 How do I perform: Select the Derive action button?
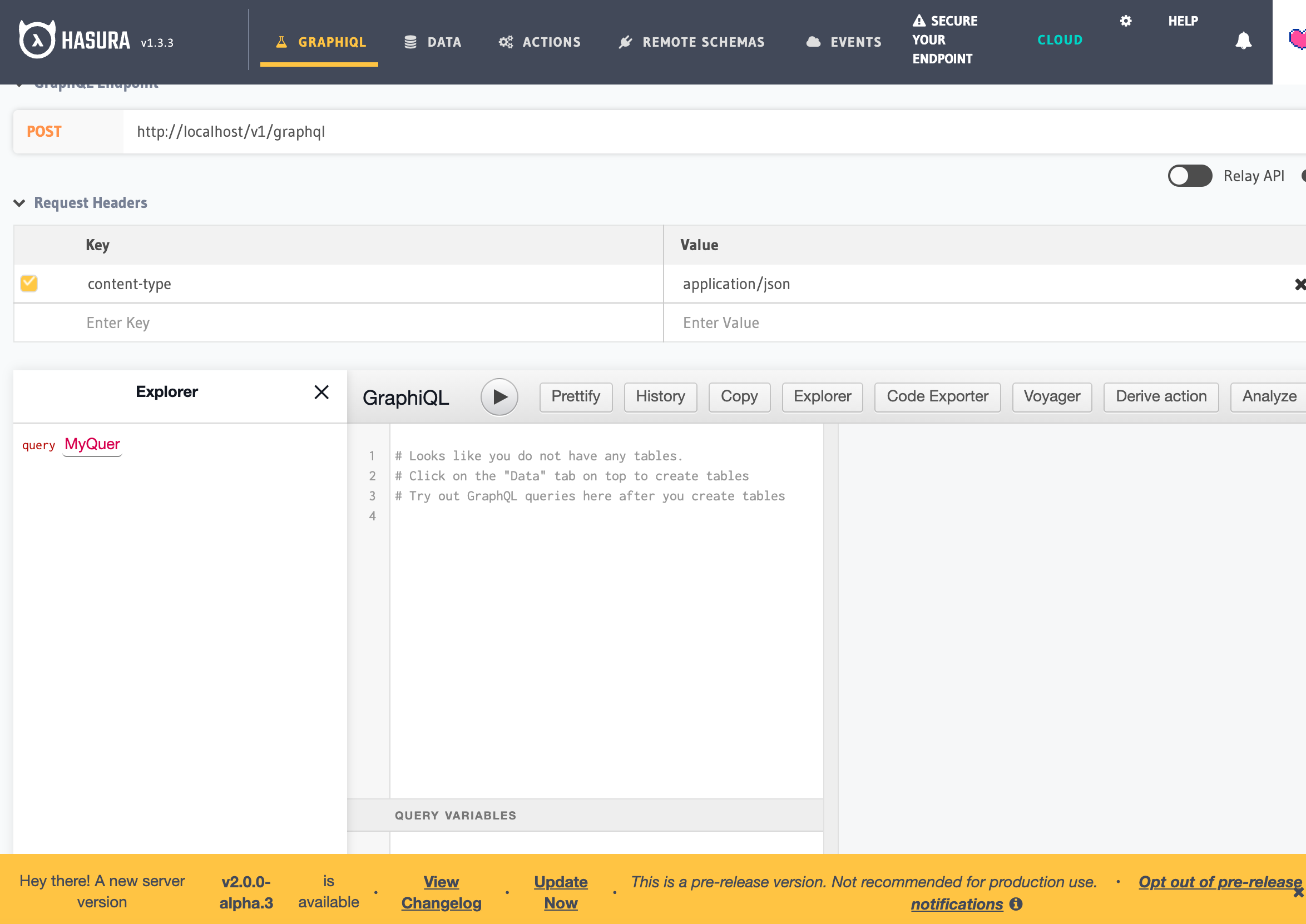click(1162, 397)
